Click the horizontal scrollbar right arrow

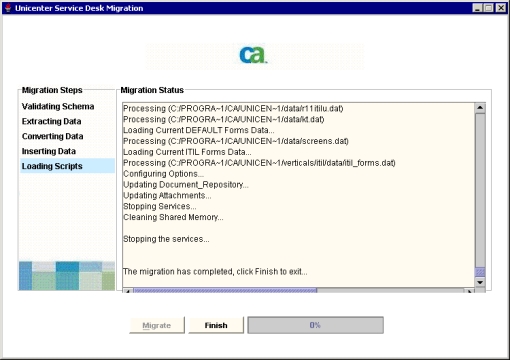click(469, 291)
